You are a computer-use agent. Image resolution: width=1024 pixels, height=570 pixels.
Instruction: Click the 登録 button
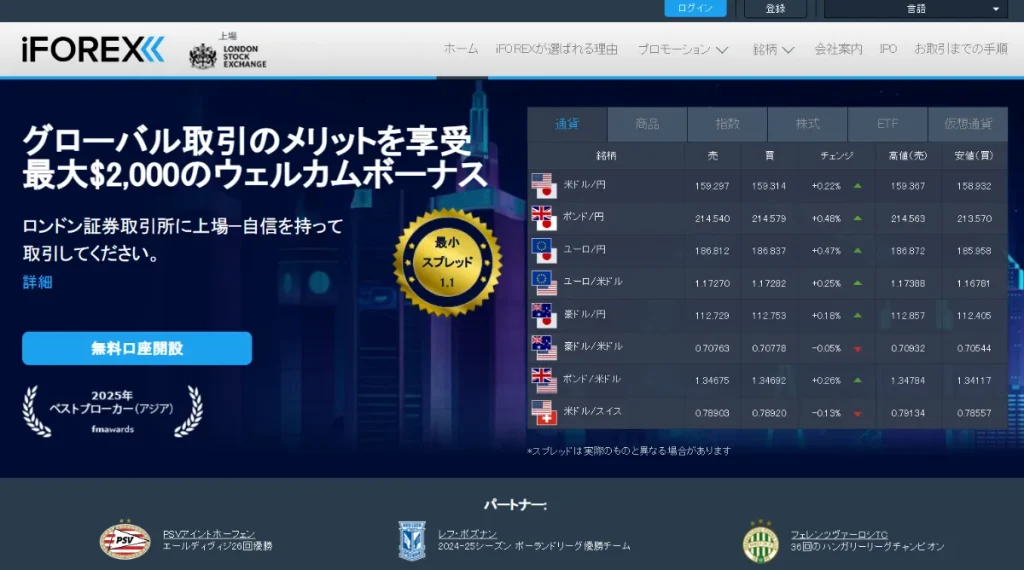tap(775, 8)
